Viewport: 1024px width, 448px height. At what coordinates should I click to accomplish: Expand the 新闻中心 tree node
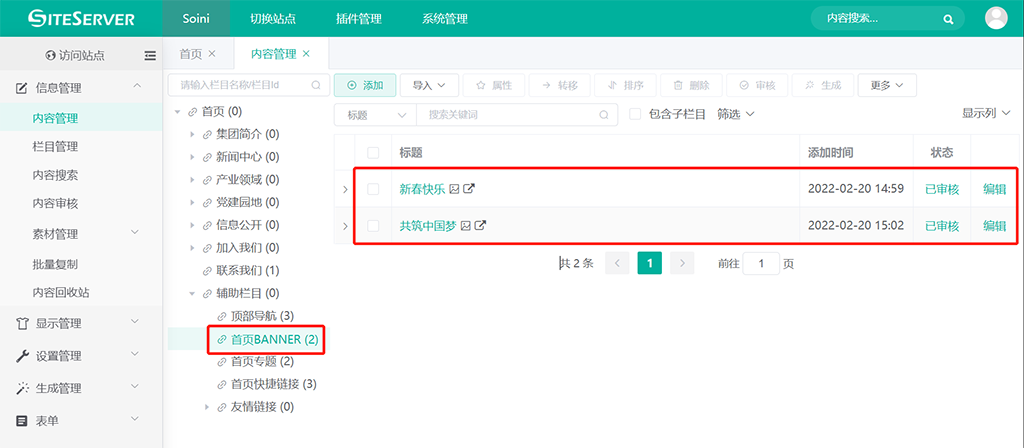(x=193, y=157)
